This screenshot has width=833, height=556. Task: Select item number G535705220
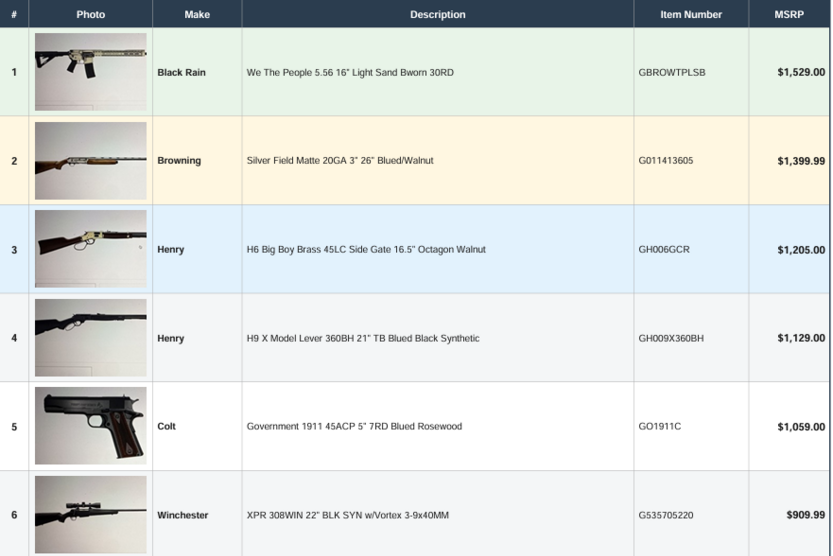(x=666, y=515)
